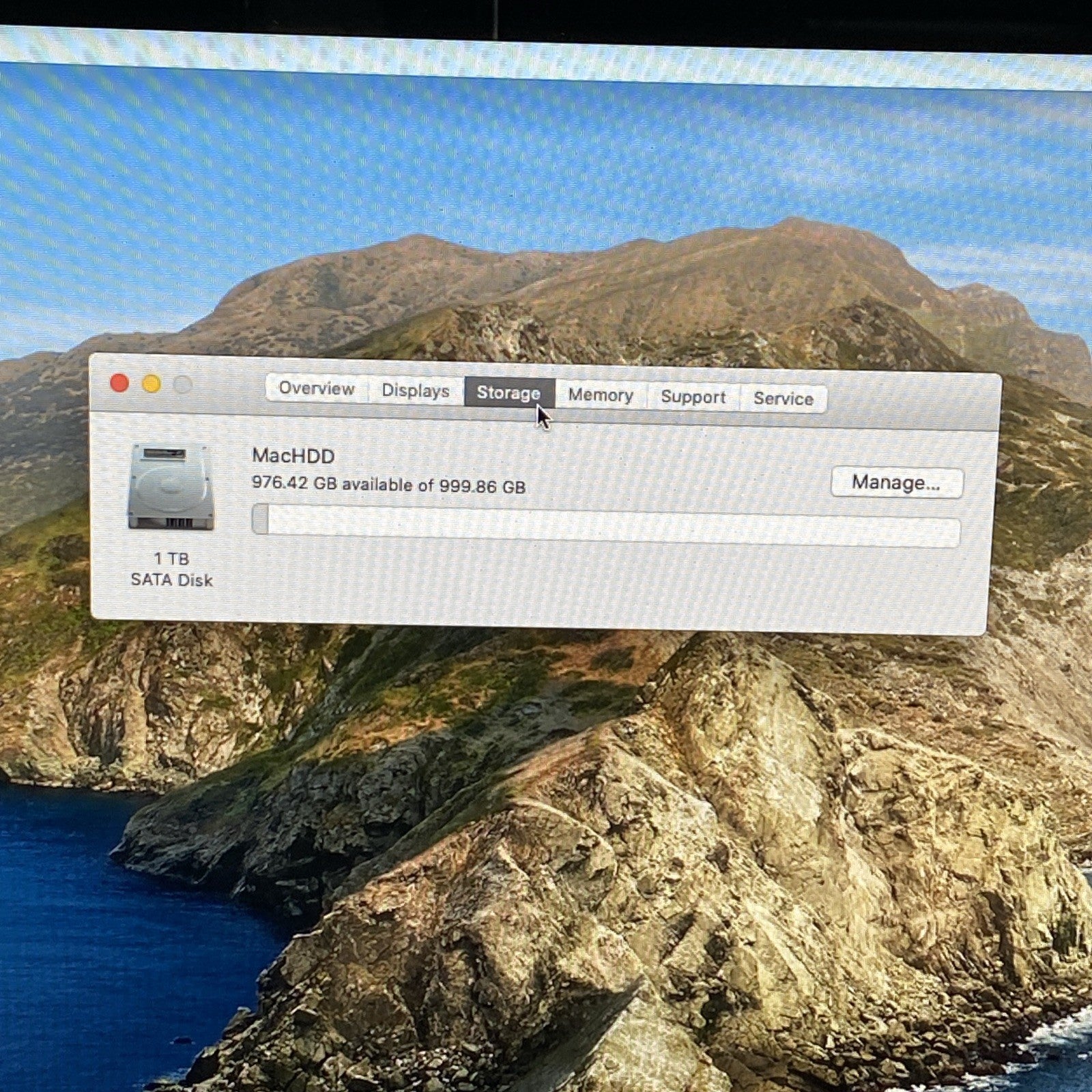This screenshot has height=1092, width=1092.
Task: Click the MacHDD volume name
Action: pyautogui.click(x=293, y=456)
